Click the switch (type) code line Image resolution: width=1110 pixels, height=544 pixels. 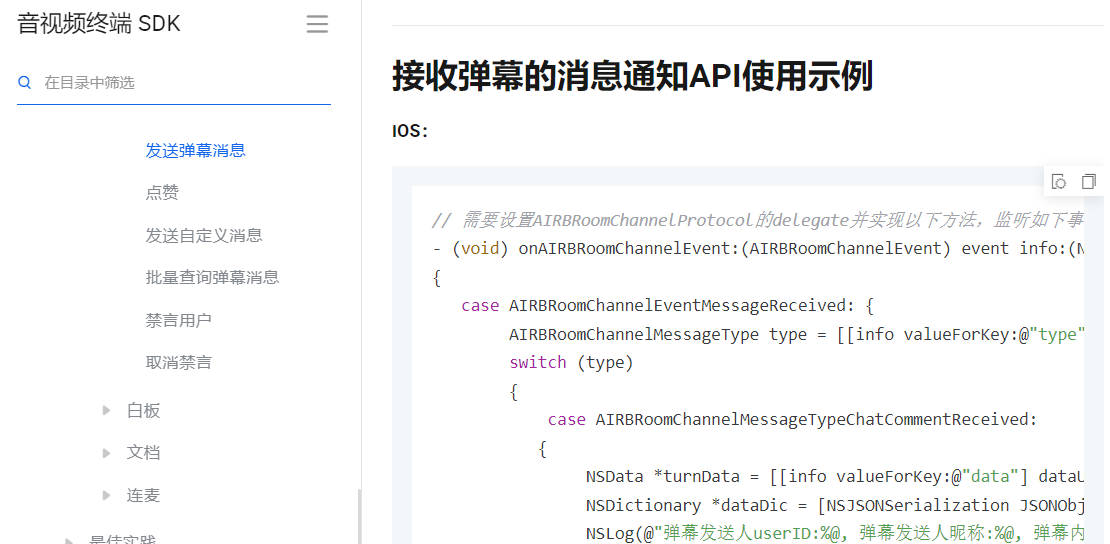[571, 362]
